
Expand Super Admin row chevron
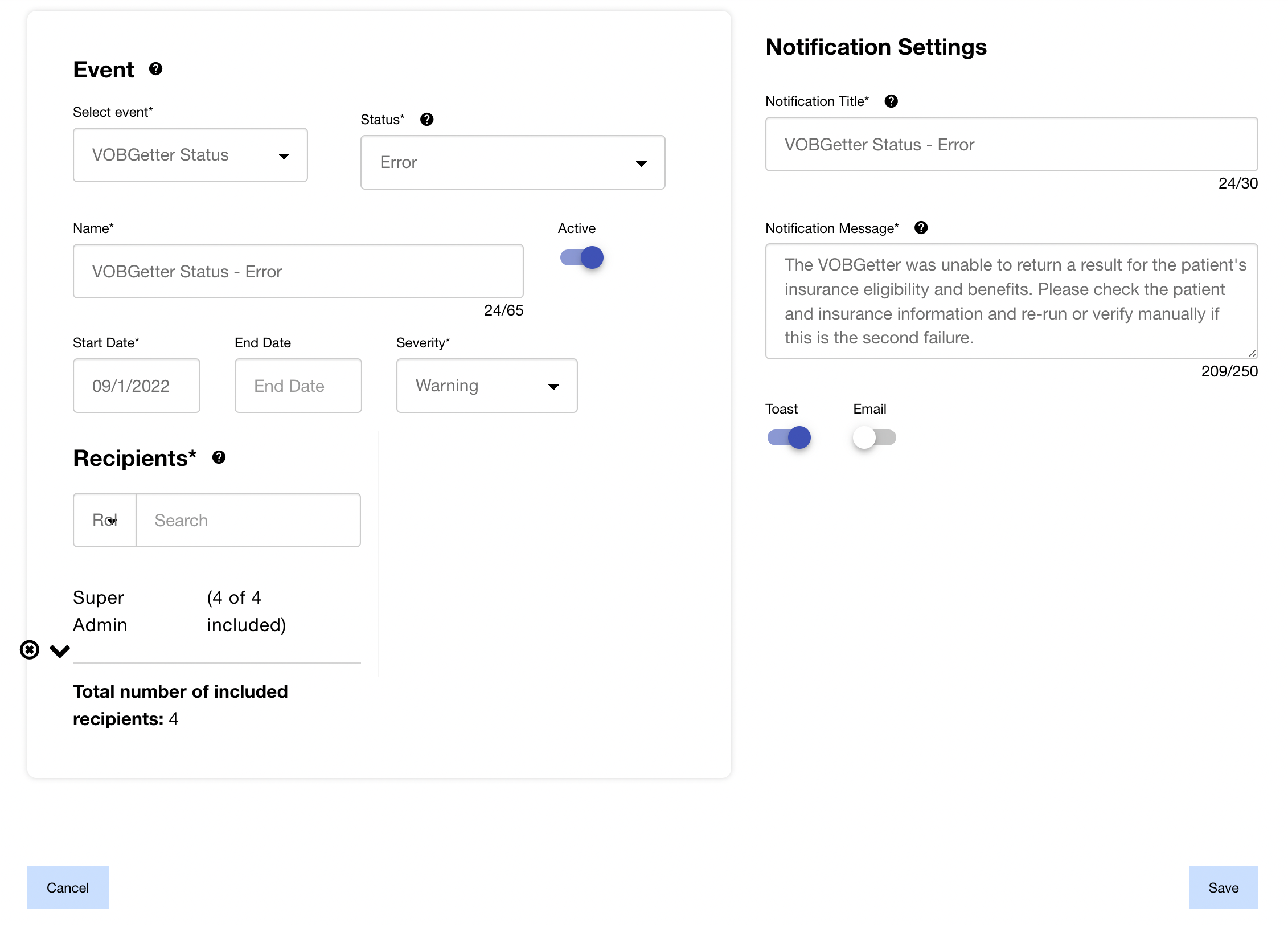point(60,651)
